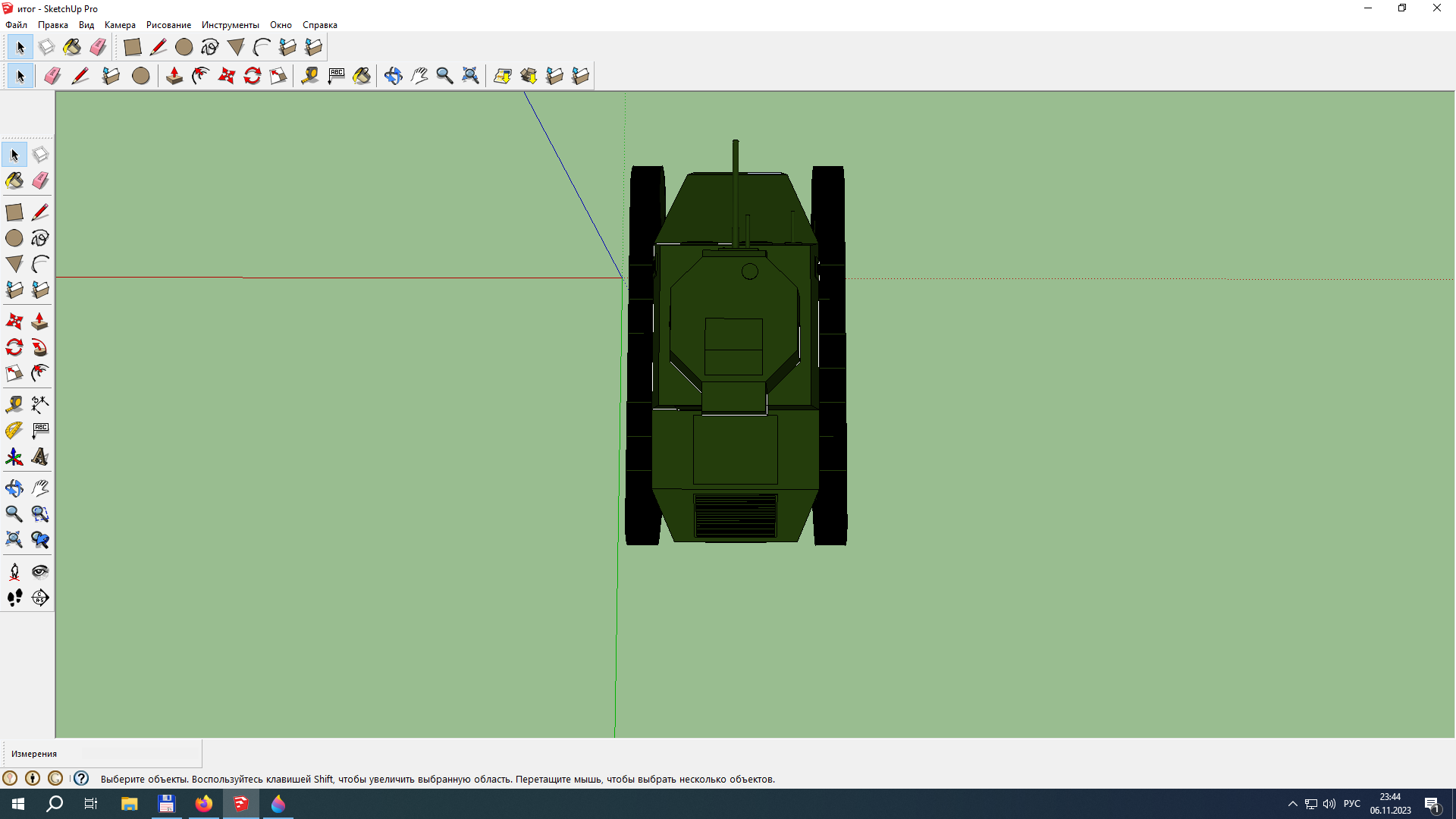
Task: Select the Position Camera tool
Action: click(x=14, y=572)
